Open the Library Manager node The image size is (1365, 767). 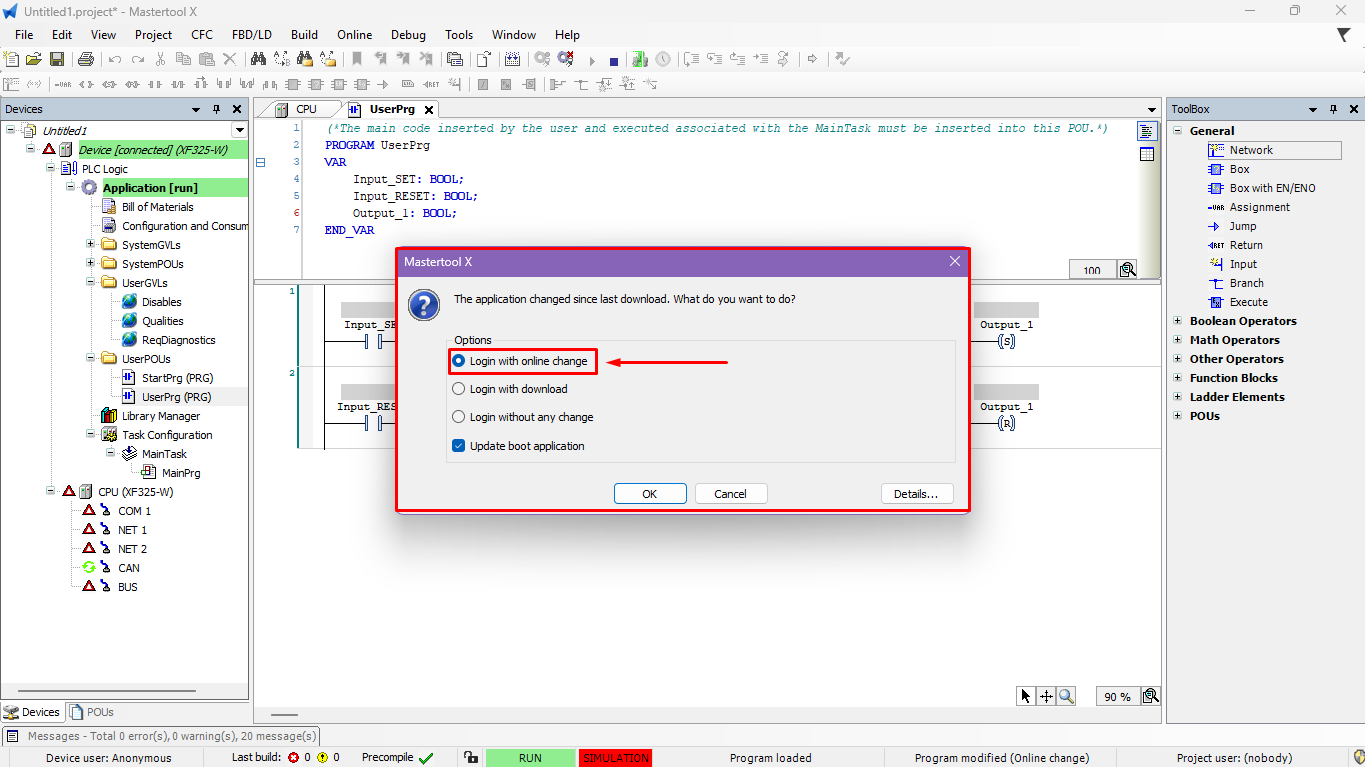[160, 416]
